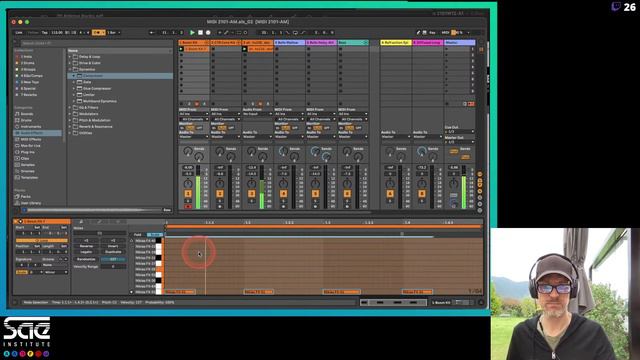
Task: Select the Compressor device in the browser
Action: pyautogui.click(x=93, y=76)
